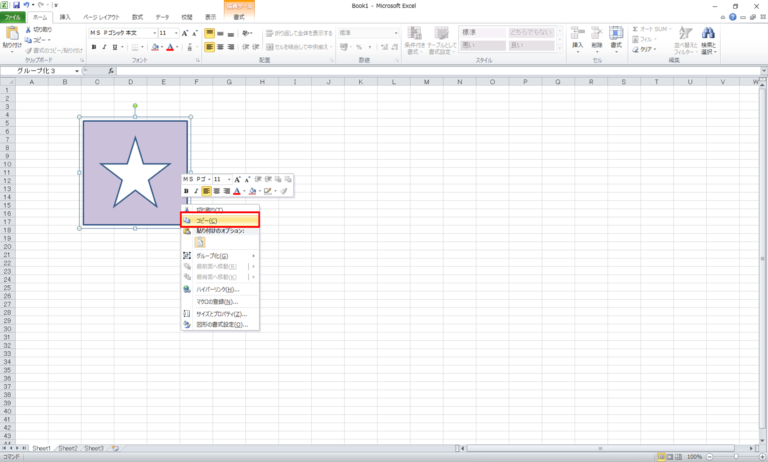Image resolution: width=768 pixels, height=462 pixels.
Task: Click the Sort and Filter (並べ替えとフィルター) icon
Action: [x=685, y=33]
